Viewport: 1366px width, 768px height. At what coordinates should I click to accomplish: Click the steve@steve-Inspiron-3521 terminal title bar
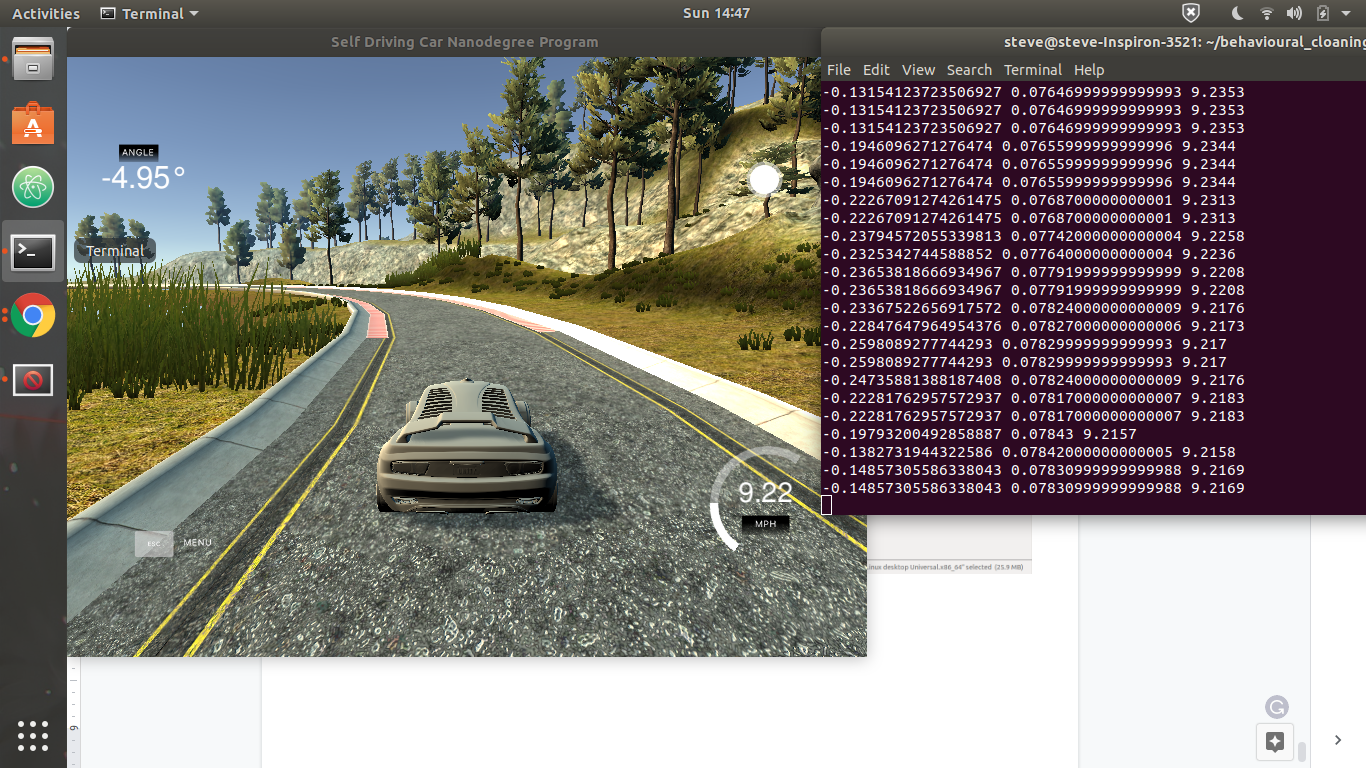click(x=1093, y=42)
